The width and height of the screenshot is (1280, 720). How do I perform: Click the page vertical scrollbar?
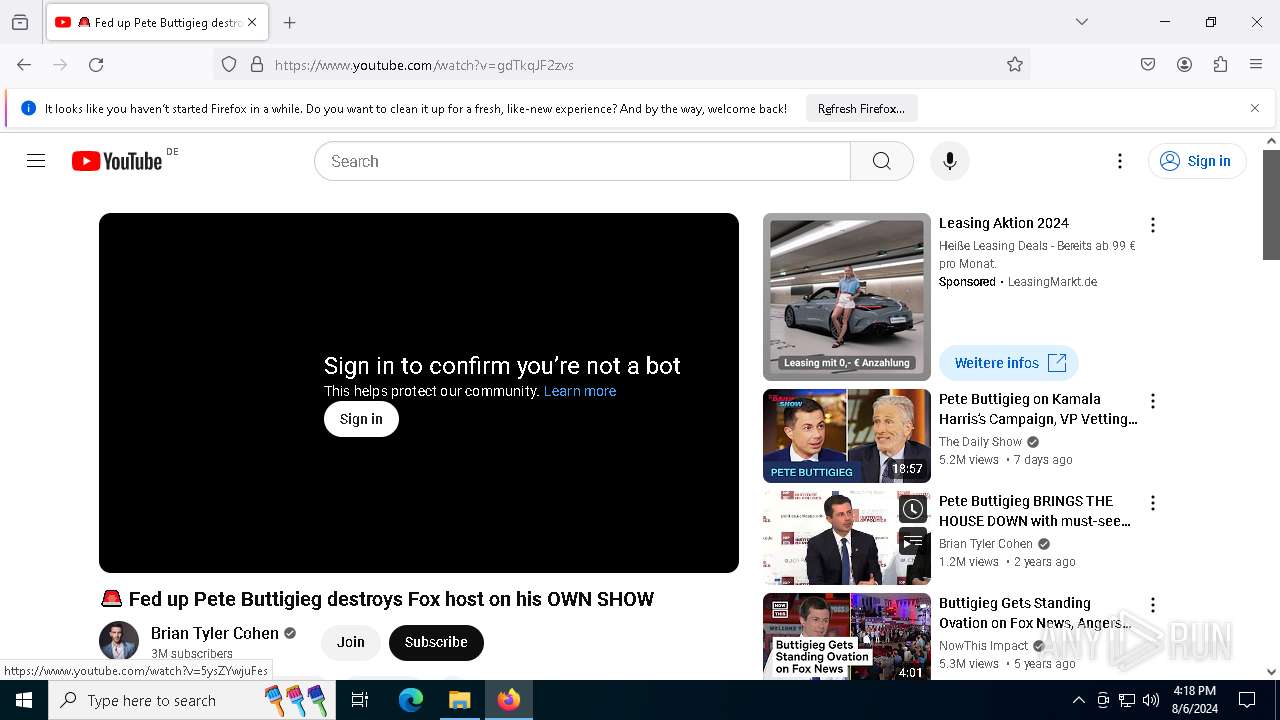1271,205
